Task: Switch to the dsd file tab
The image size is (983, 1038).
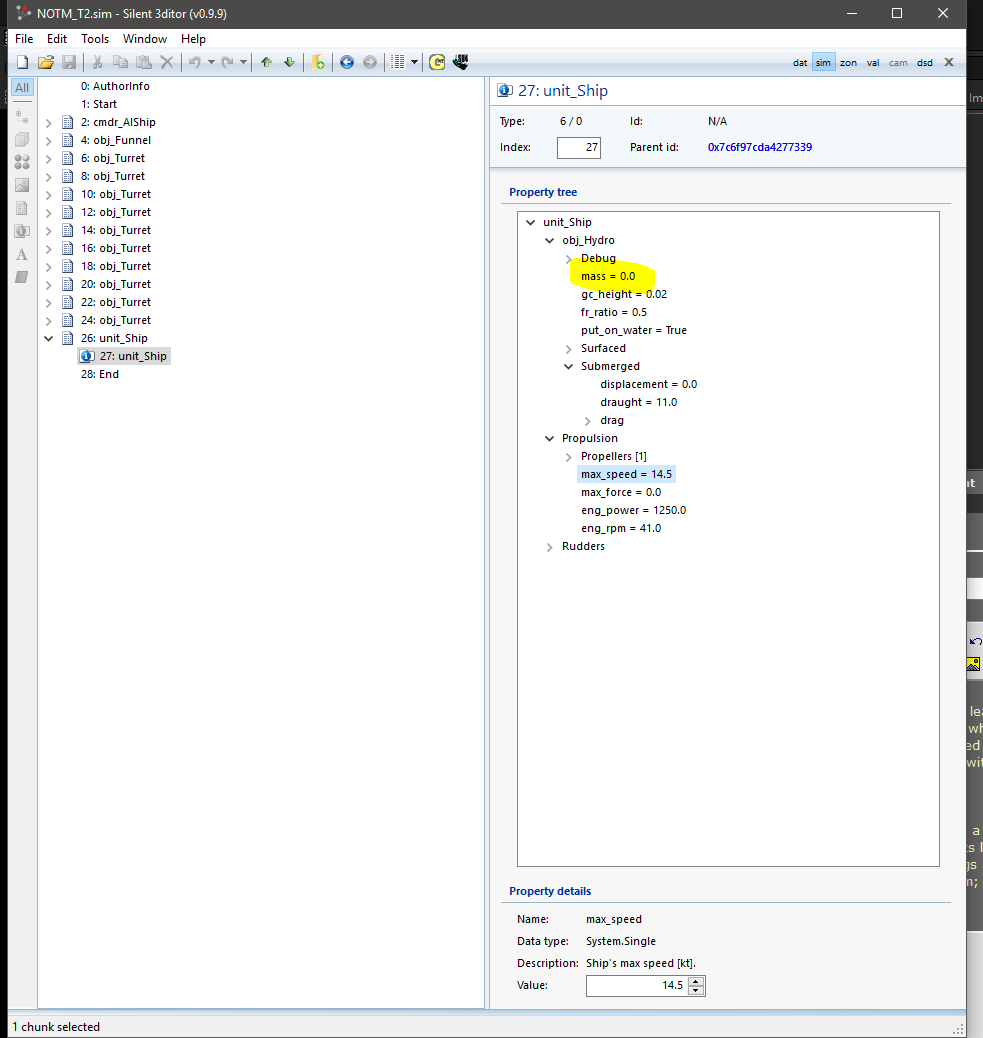Action: click(925, 63)
